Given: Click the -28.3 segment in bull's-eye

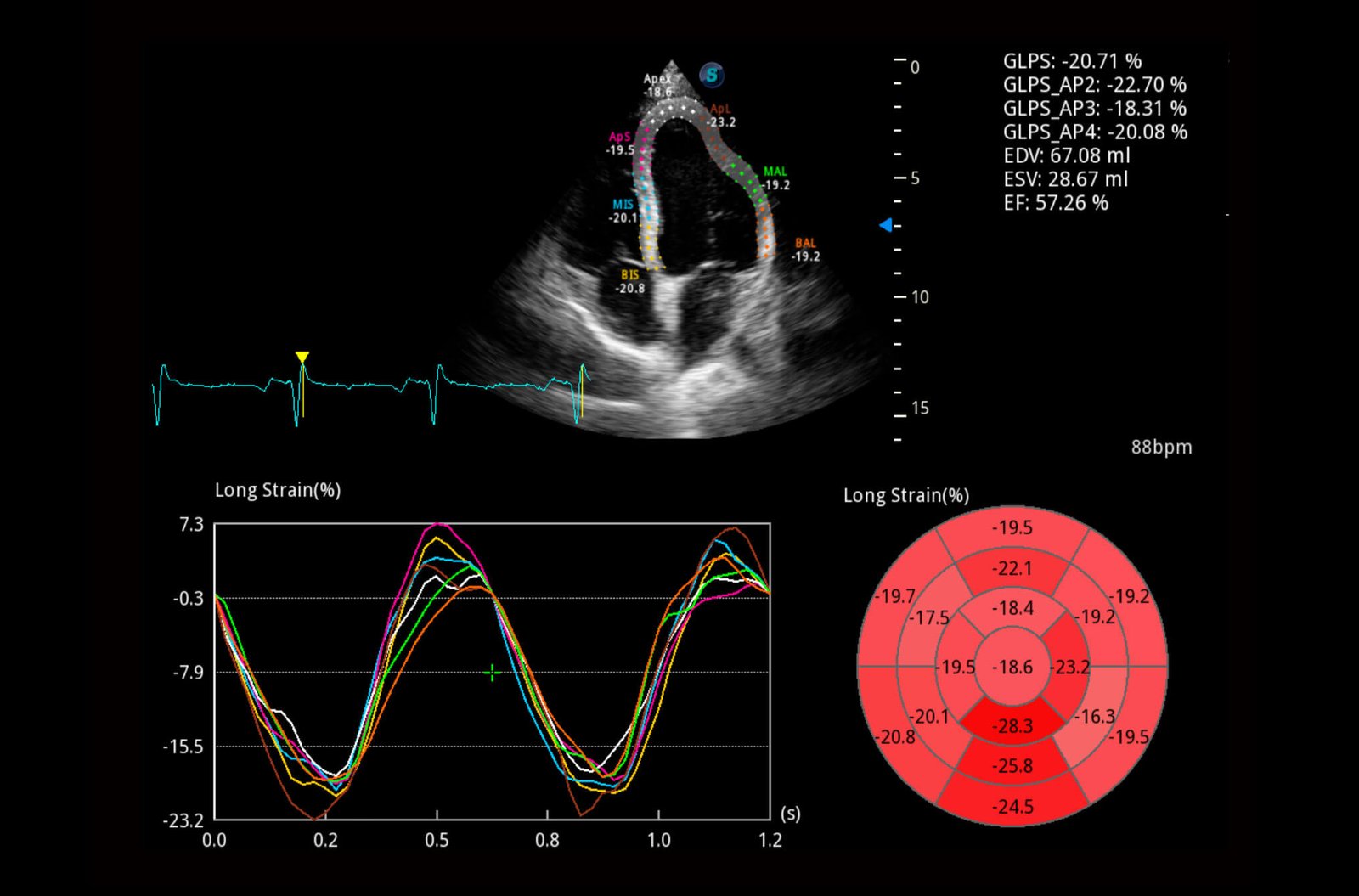Looking at the screenshot, I should coord(1012,726).
